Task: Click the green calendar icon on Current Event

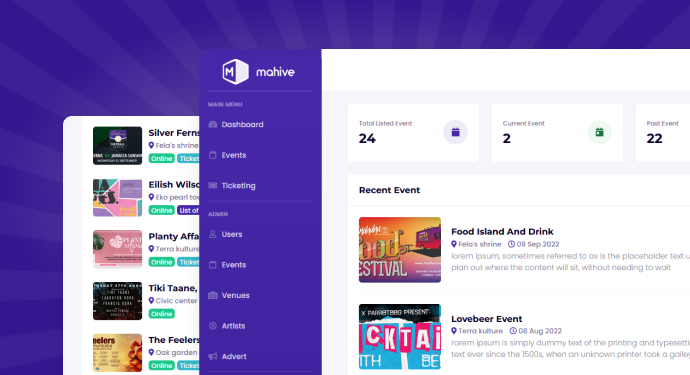Action: click(x=599, y=132)
